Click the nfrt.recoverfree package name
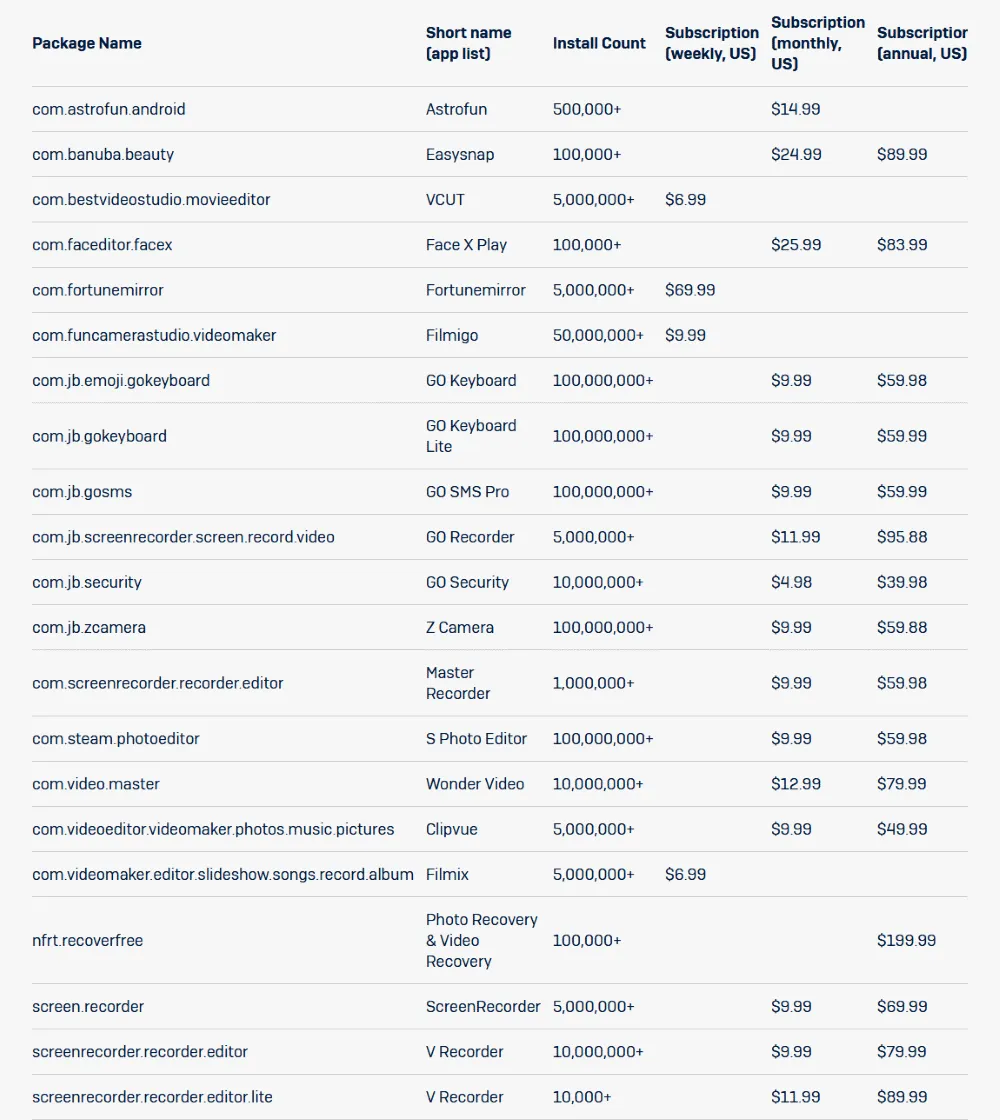Viewport: 1000px width, 1120px height. pos(88,940)
